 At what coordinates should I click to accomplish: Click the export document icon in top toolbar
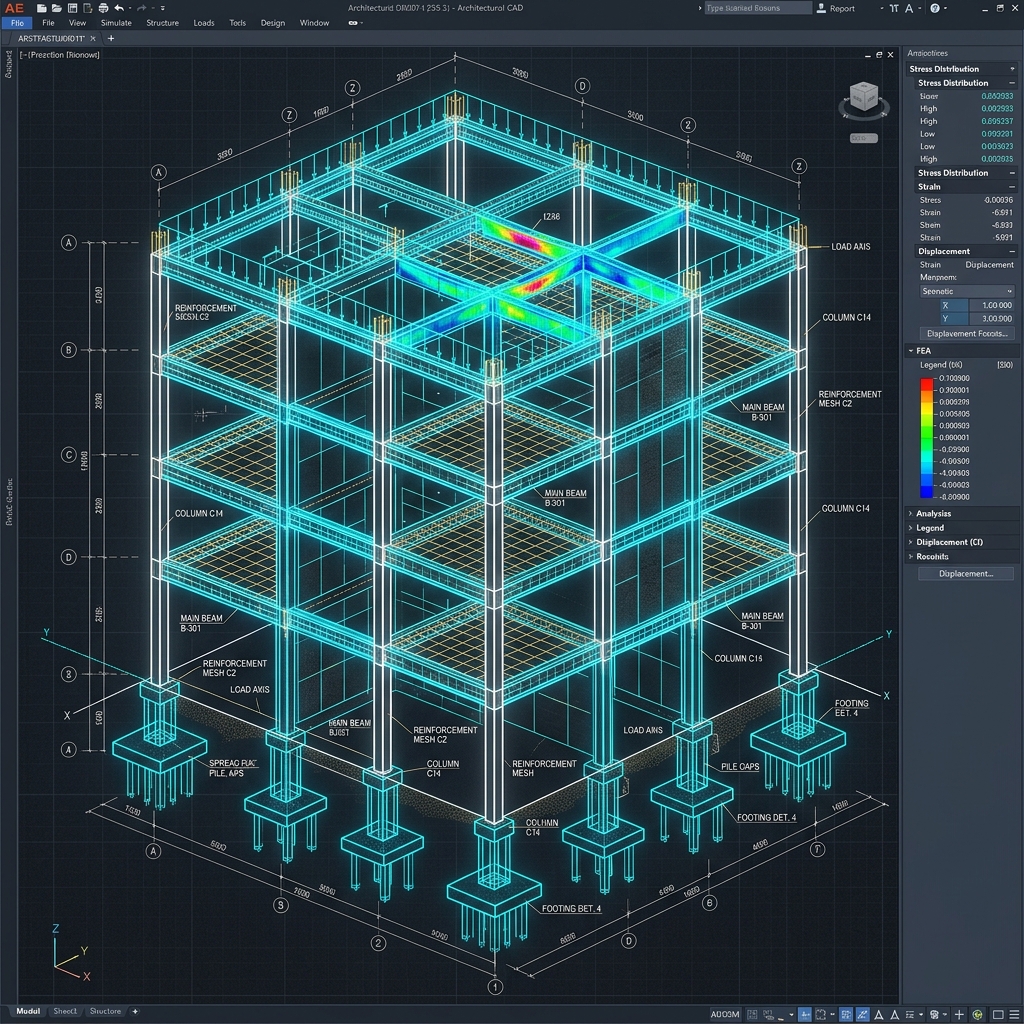coord(88,8)
